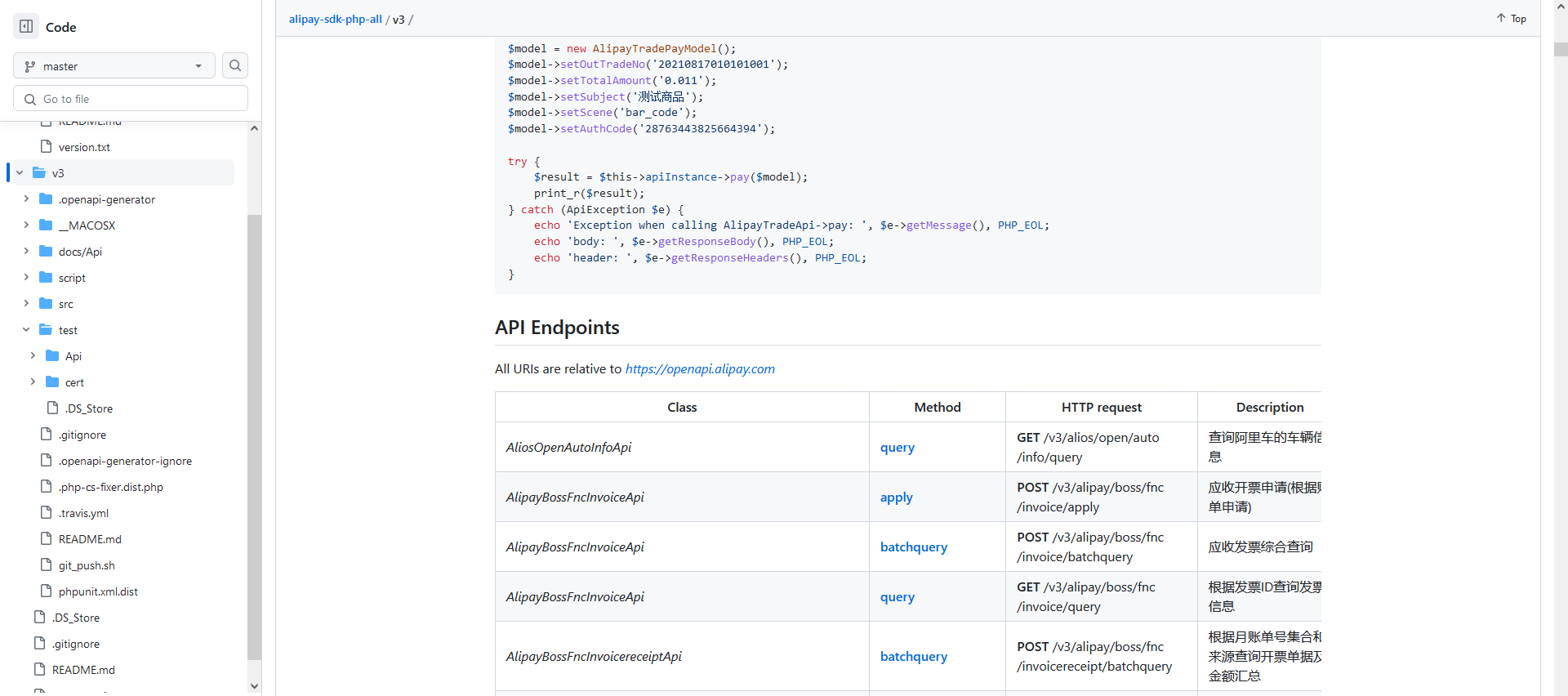Click the file tree scrollbar thumb
Image resolution: width=1568 pixels, height=696 pixels.
coord(254,437)
